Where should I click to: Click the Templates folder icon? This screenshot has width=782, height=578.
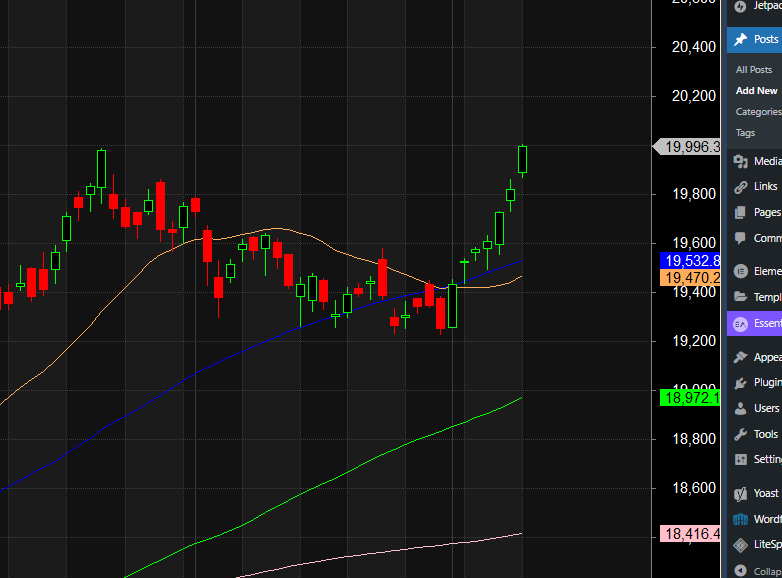pos(741,297)
